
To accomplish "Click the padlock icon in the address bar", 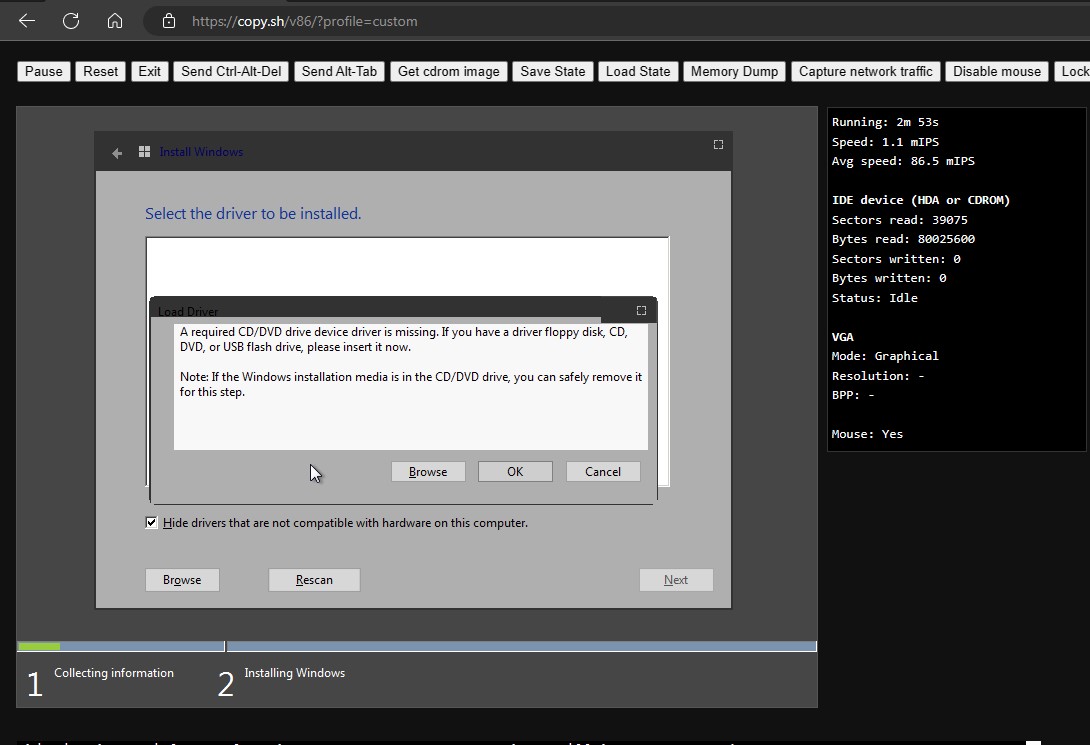I will point(168,20).
